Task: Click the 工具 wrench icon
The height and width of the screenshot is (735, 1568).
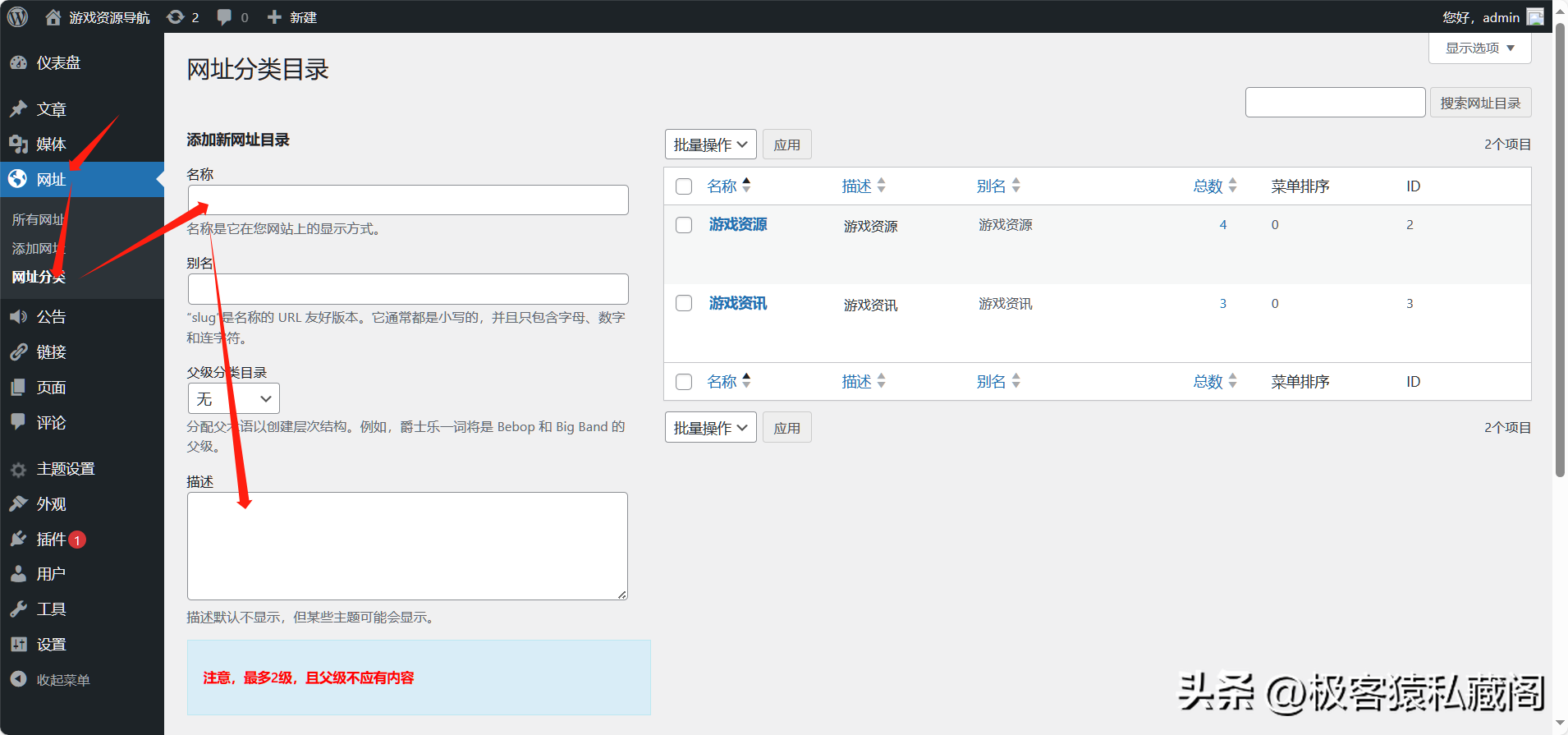Action: tap(18, 609)
